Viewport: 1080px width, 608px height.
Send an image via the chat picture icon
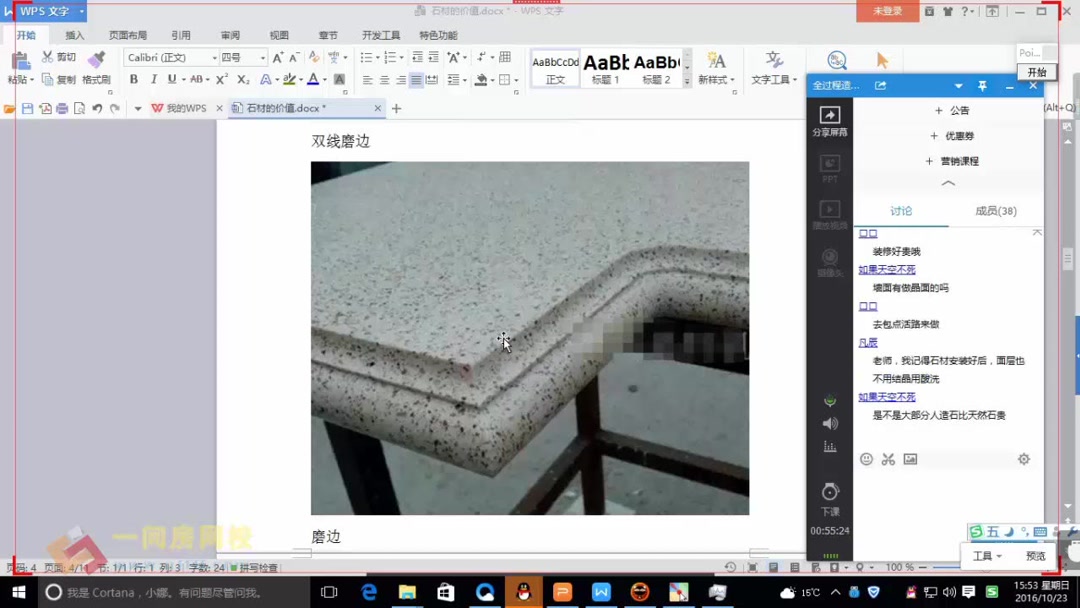tap(910, 459)
